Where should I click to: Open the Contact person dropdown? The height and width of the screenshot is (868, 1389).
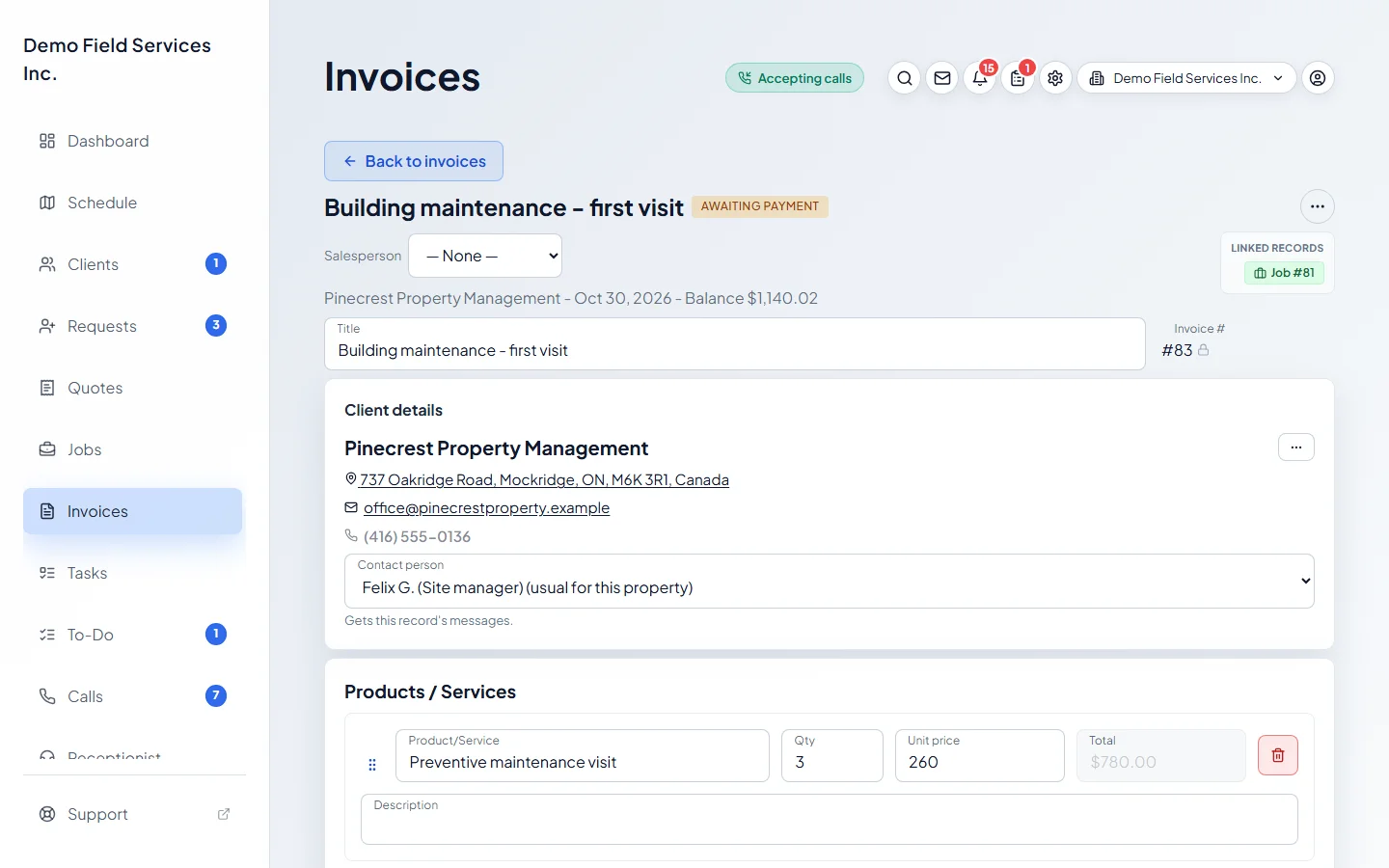(830, 581)
